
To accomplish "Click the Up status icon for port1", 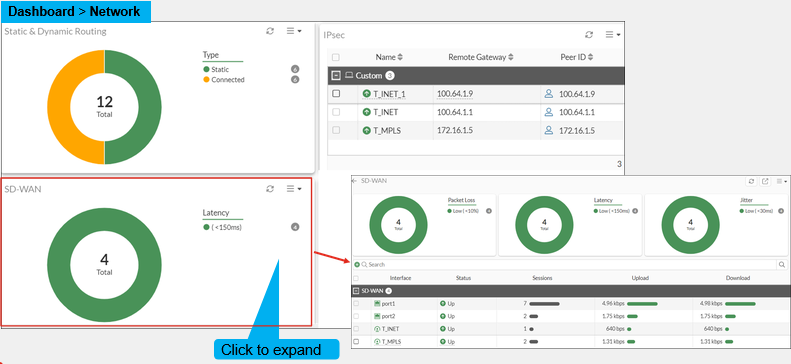I will (x=443, y=304).
